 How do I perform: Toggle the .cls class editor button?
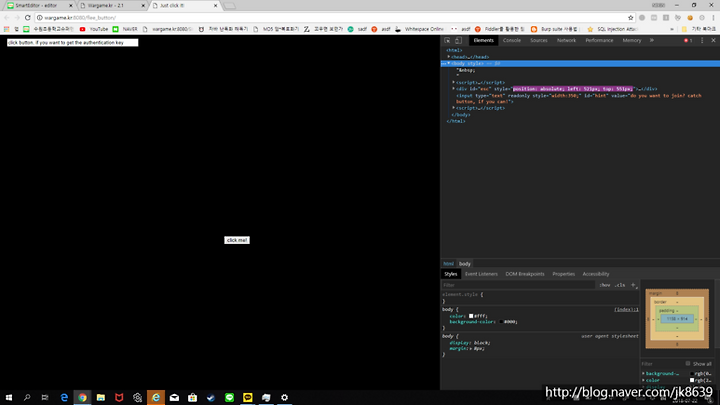point(620,285)
